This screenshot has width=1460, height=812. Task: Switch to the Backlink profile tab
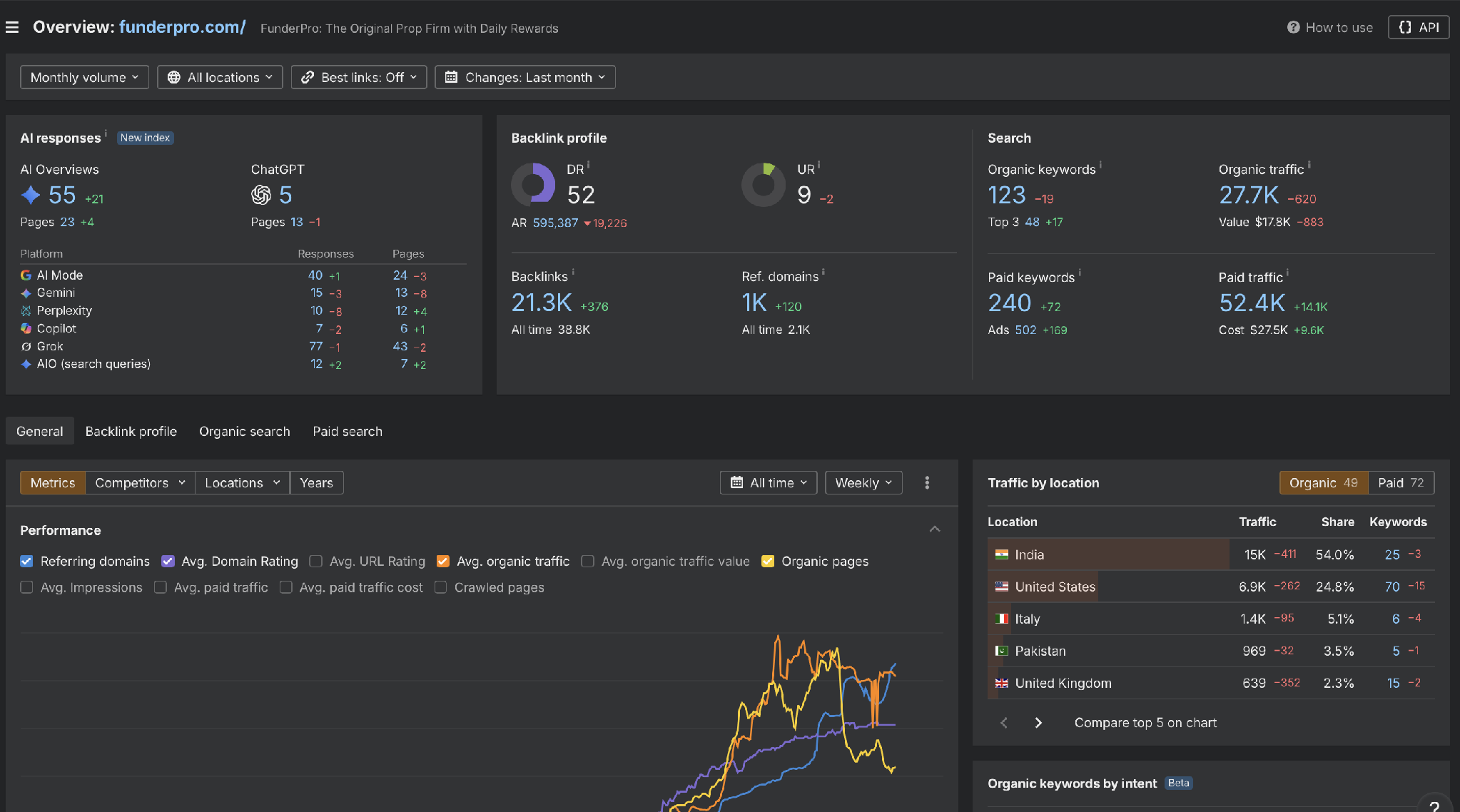[131, 432]
